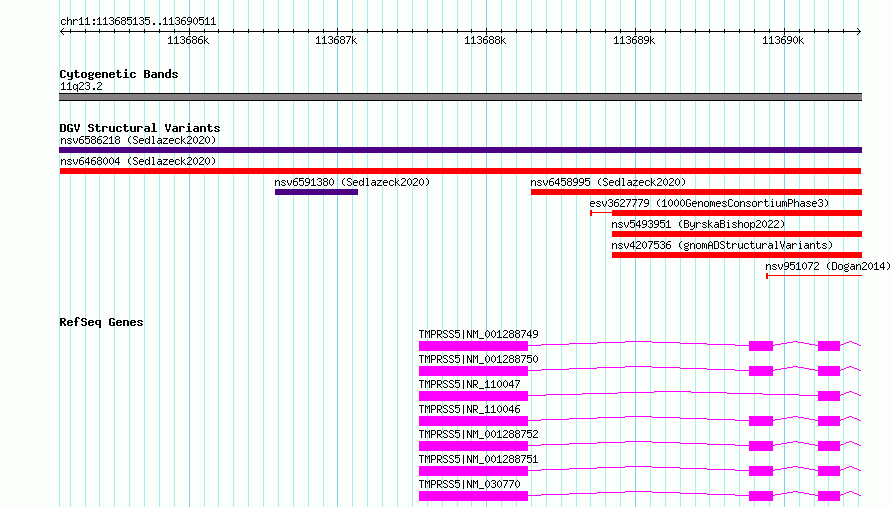Click the TMPRSS5|NR_110046 transcript label
This screenshot has height=507, width=890.
pos(469,409)
